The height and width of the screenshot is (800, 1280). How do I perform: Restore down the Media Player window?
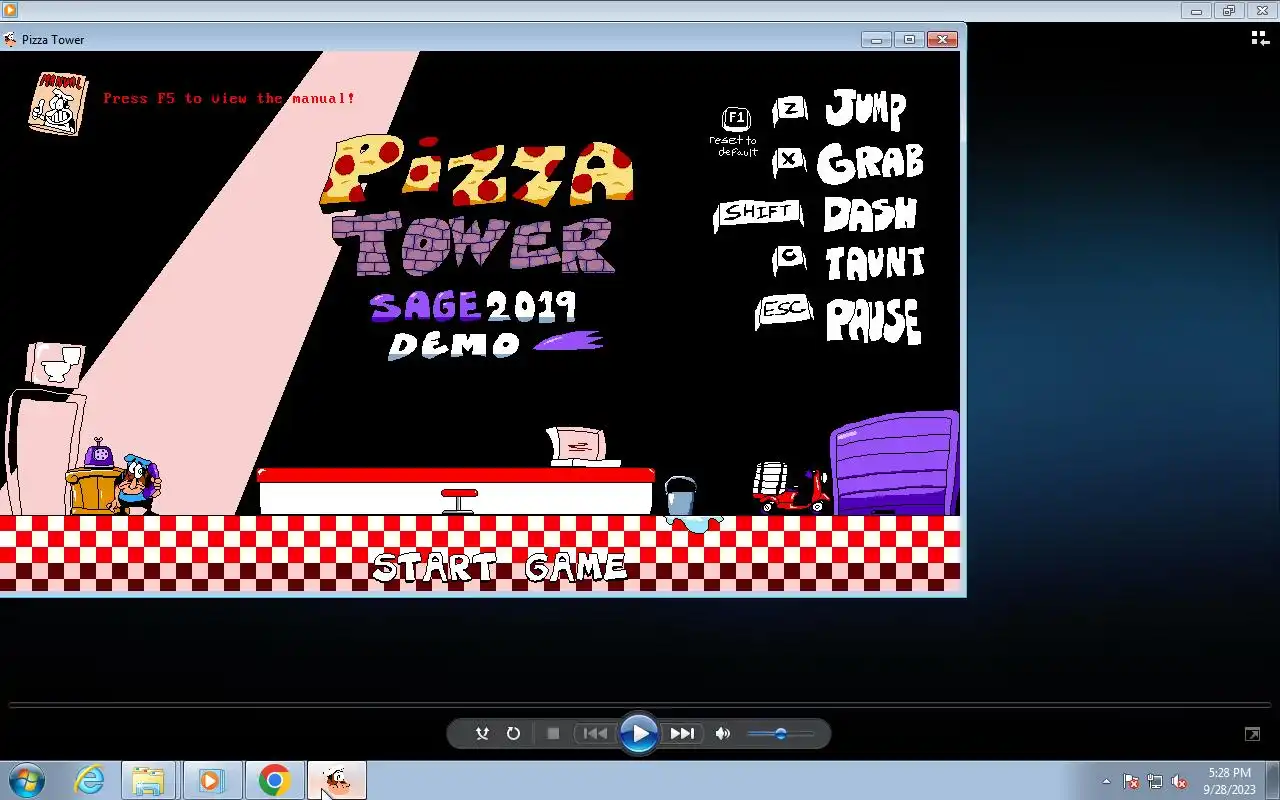[x=1229, y=10]
